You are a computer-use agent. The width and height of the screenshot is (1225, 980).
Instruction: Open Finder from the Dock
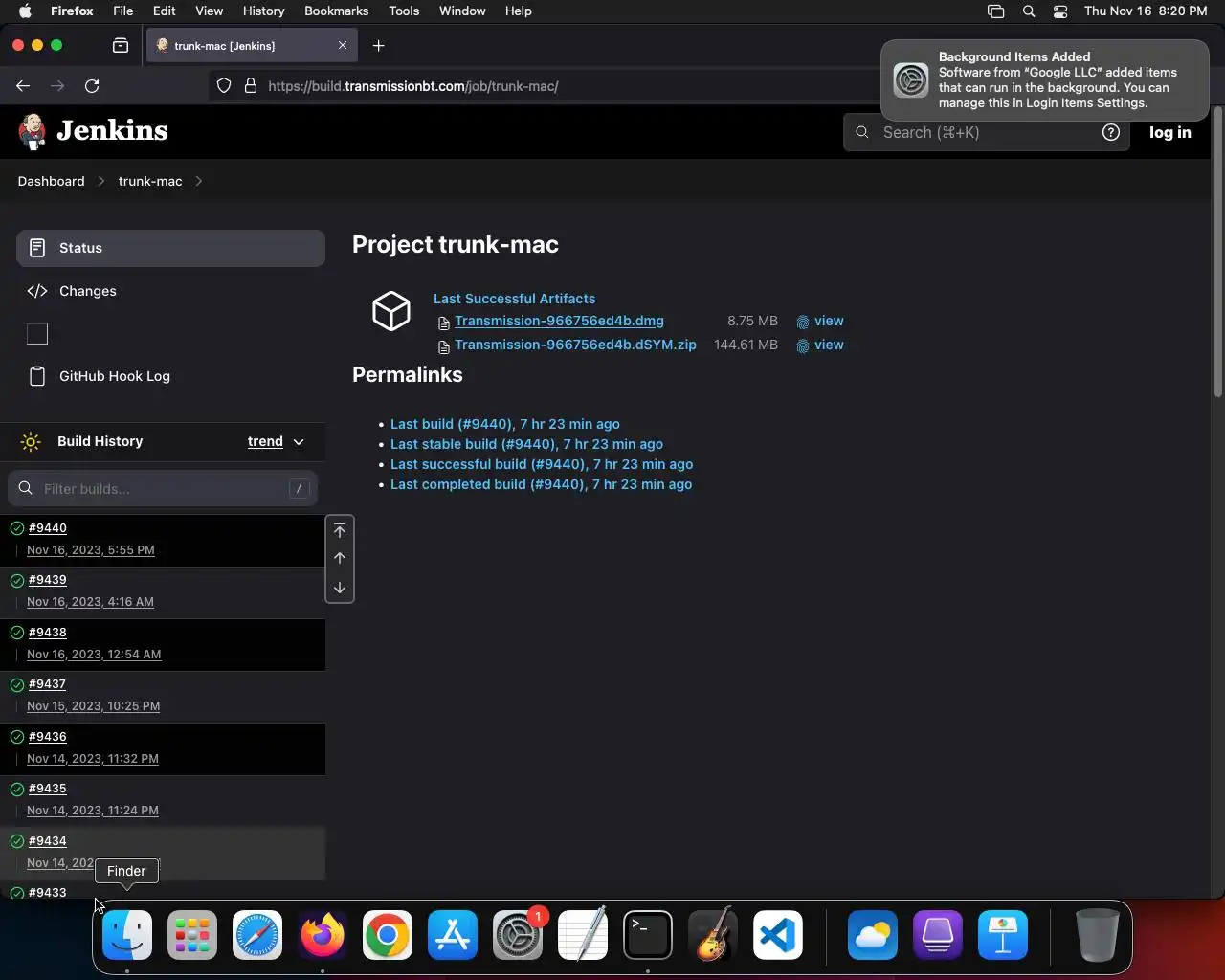click(x=127, y=935)
